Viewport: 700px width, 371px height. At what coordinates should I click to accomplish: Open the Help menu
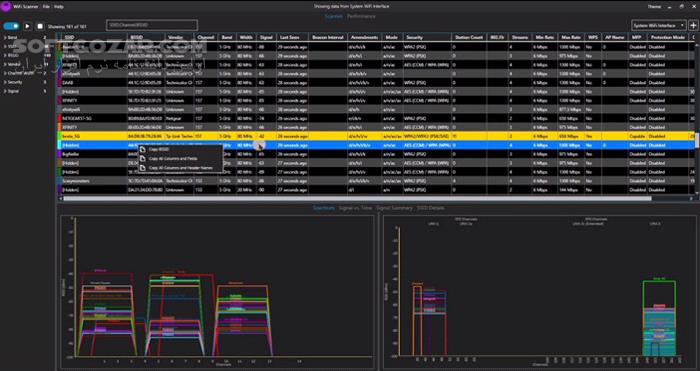pyautogui.click(x=59, y=7)
